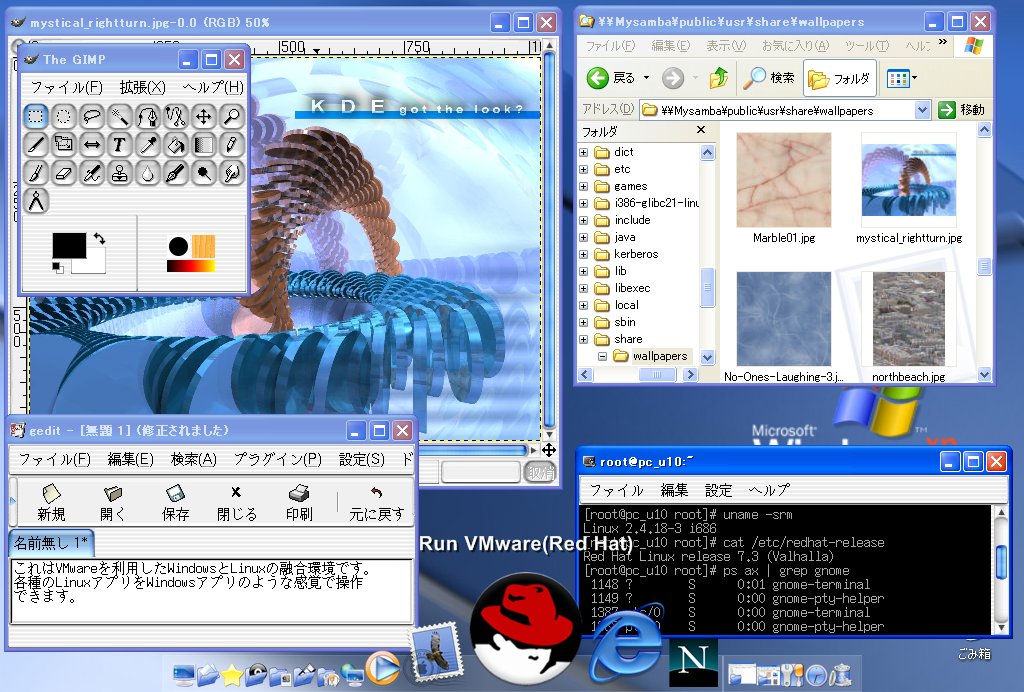
Task: Click the Explorer 移動 go button
Action: click(x=961, y=110)
